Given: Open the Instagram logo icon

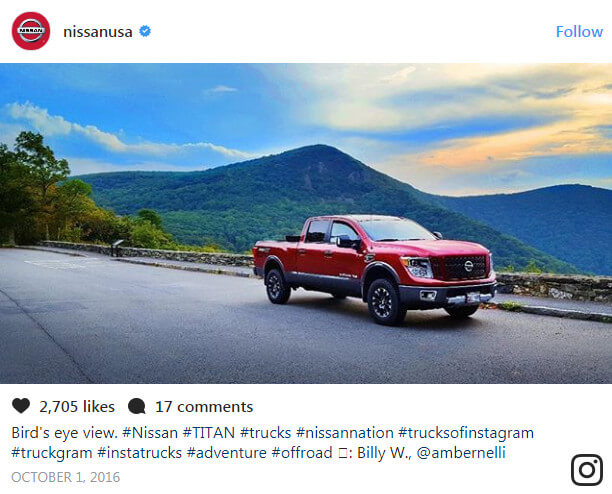Looking at the screenshot, I should click(586, 469).
